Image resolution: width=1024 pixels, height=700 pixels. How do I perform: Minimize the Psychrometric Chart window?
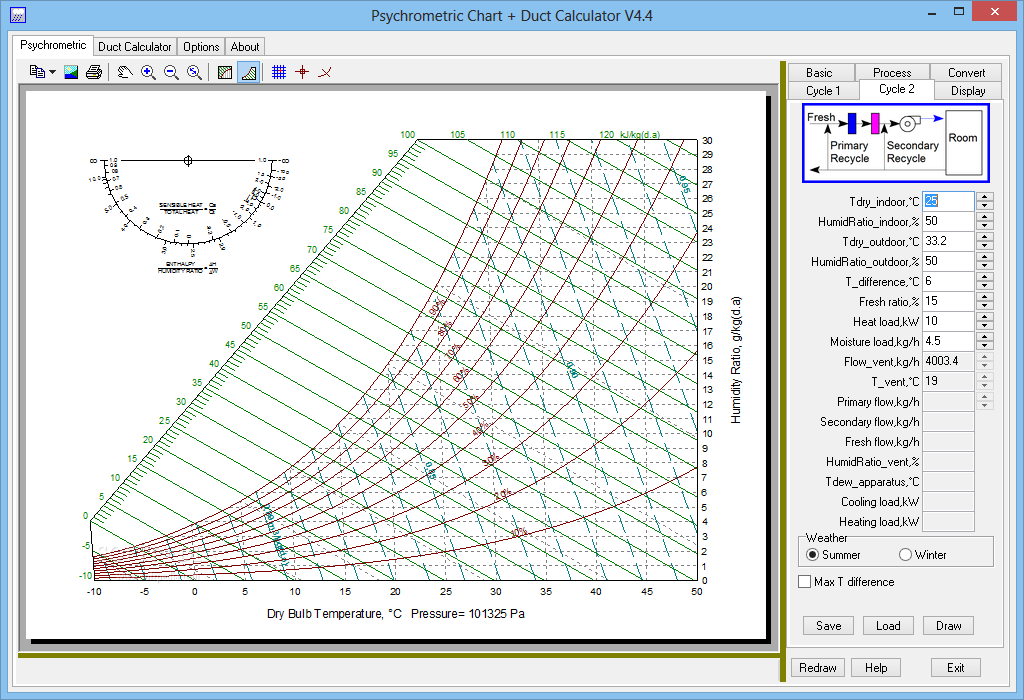(x=931, y=12)
